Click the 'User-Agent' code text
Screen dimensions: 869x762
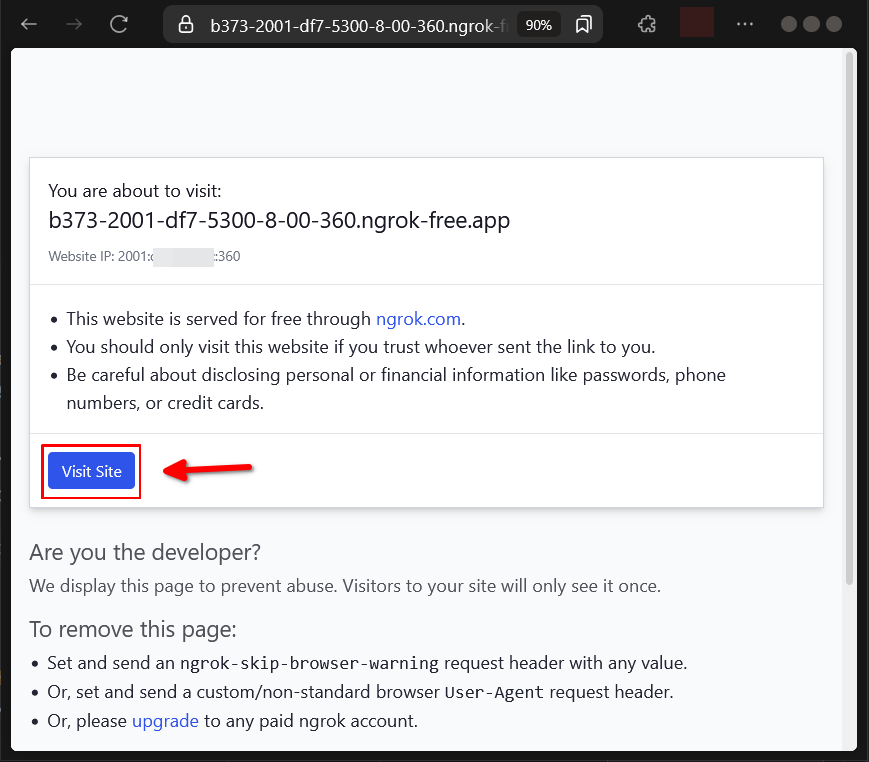(x=494, y=692)
